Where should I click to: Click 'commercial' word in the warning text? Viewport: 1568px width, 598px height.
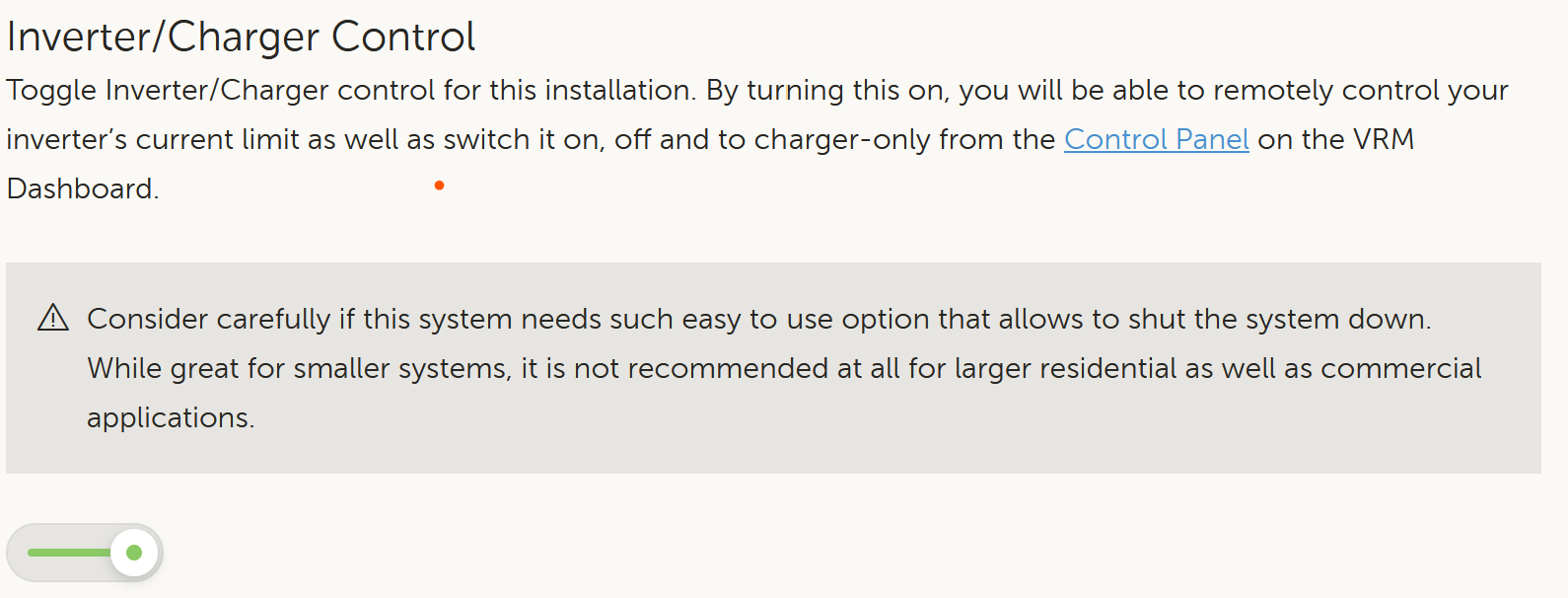[1400, 368]
